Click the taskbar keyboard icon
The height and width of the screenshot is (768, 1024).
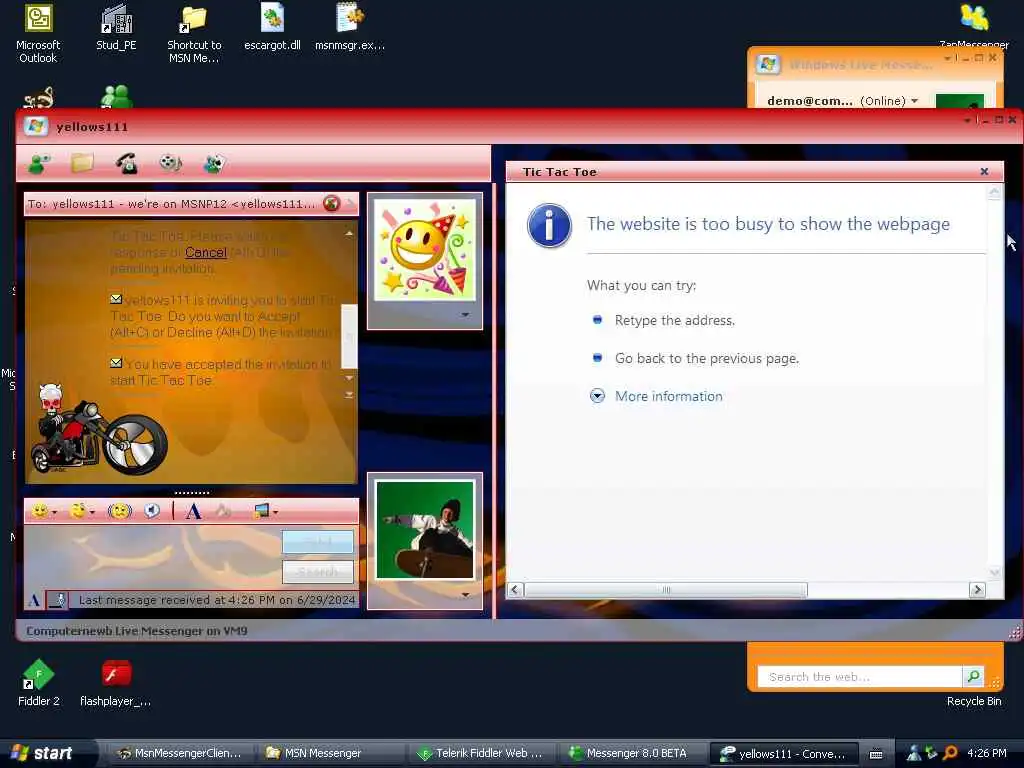point(876,754)
